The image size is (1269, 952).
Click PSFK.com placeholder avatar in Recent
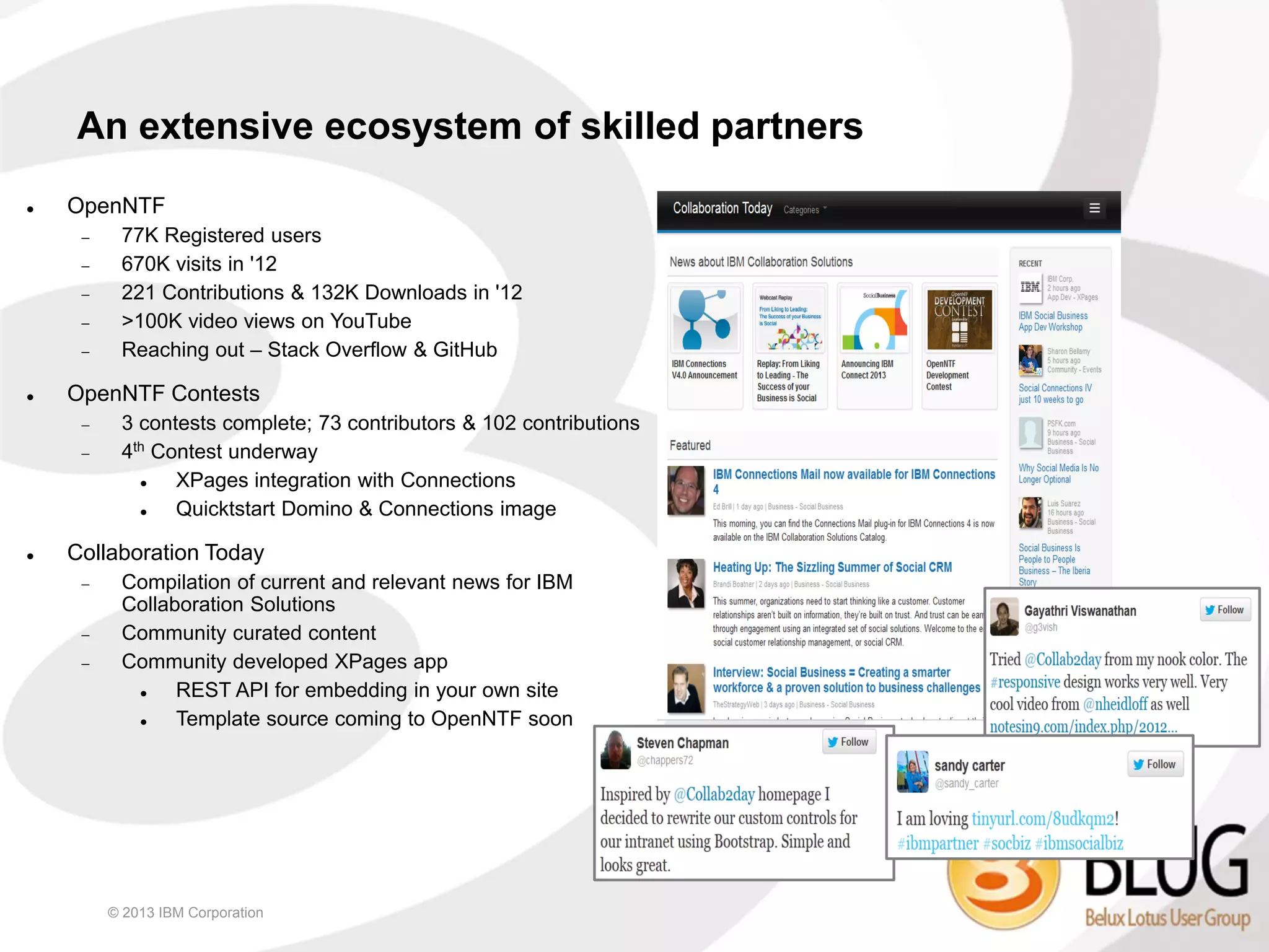pyautogui.click(x=1030, y=433)
